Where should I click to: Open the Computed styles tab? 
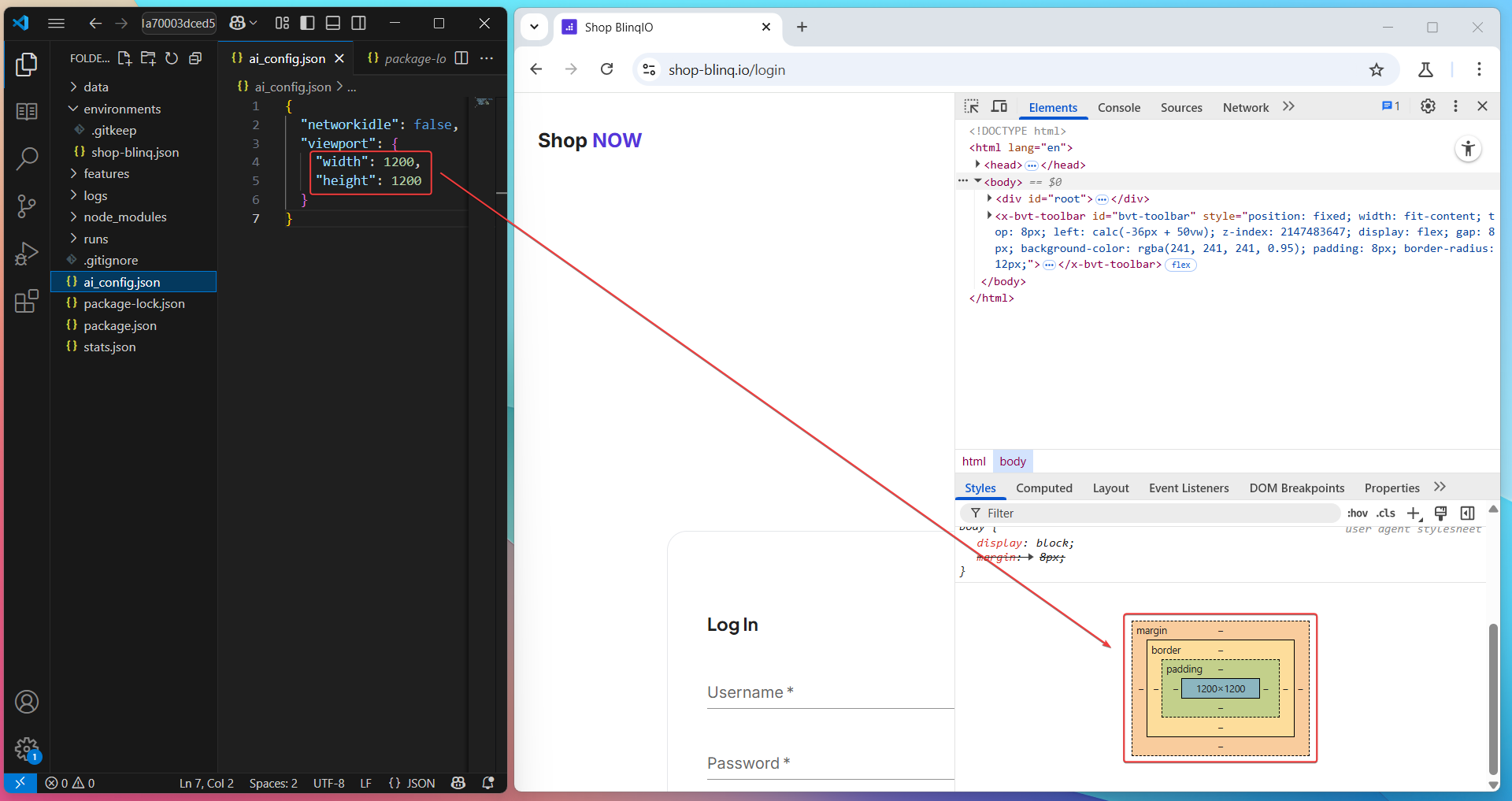pos(1043,488)
